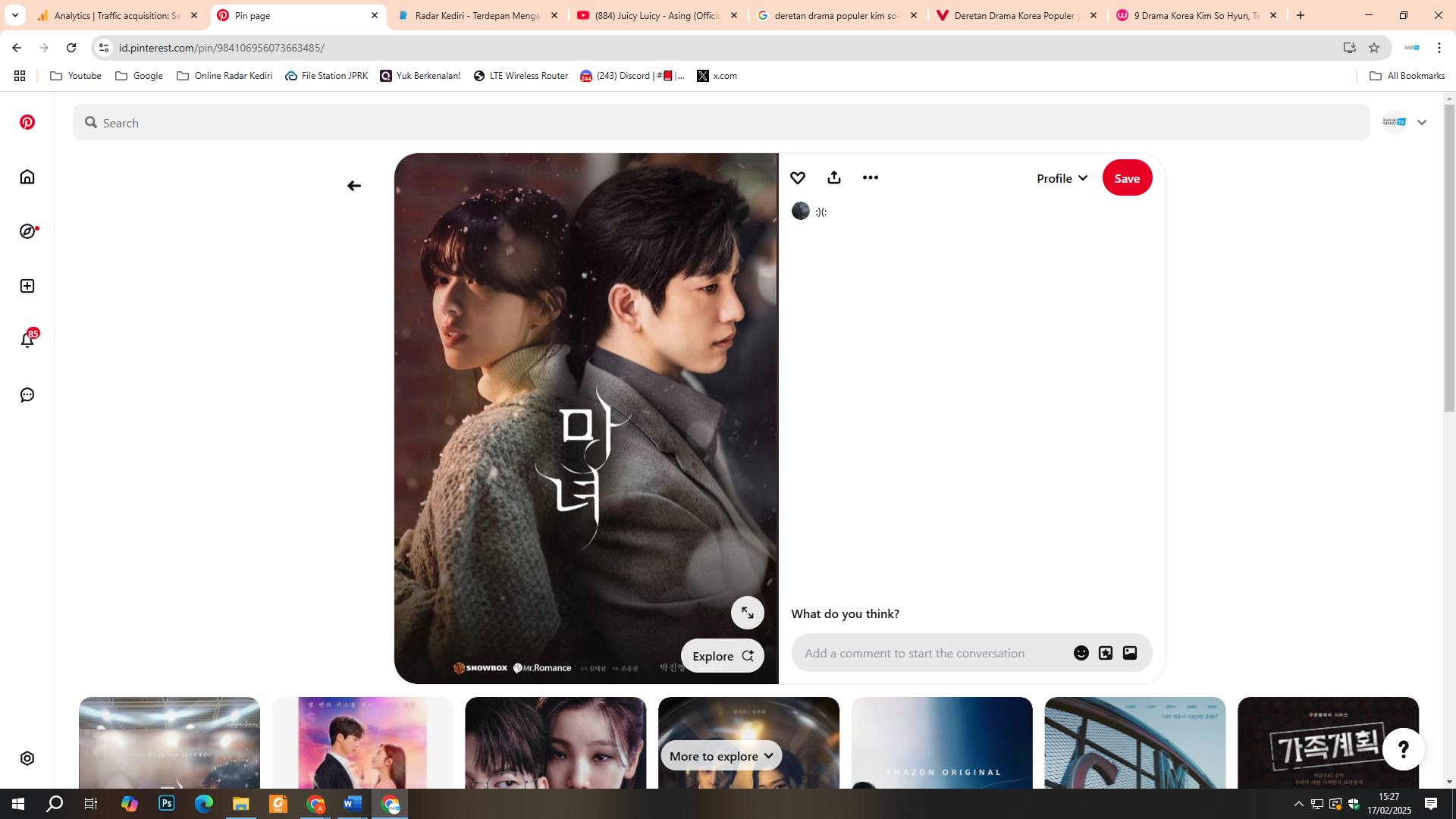Viewport: 1456px width, 819px height.
Task: Open the Explore compass icon in sidebar
Action: (28, 231)
